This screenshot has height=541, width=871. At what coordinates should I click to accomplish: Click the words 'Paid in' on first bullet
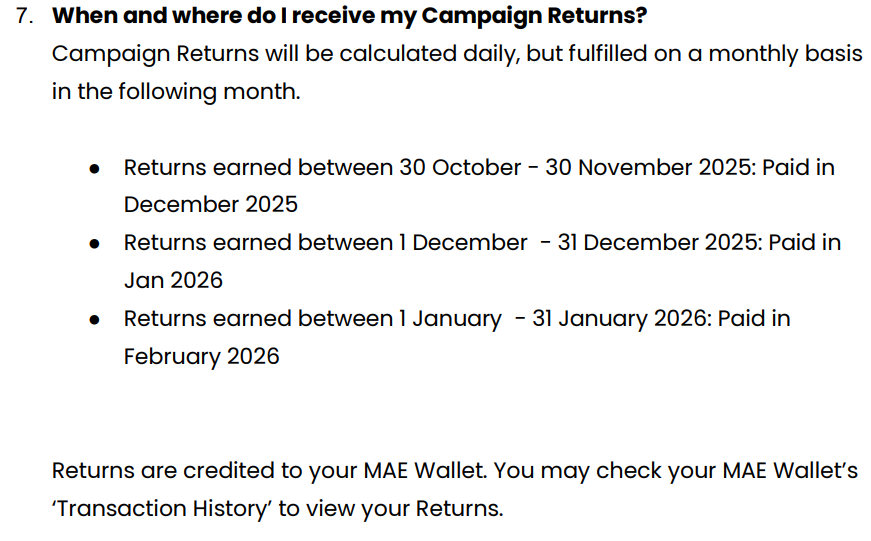798,167
